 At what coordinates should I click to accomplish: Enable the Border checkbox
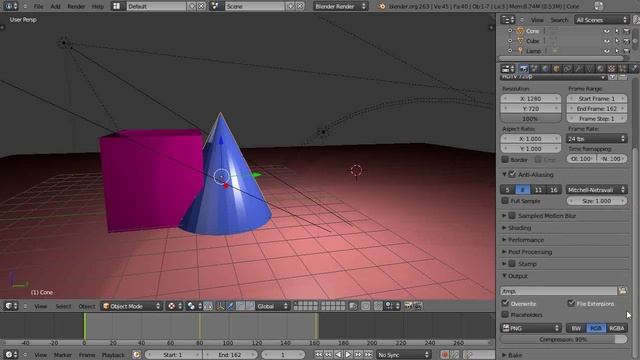[x=505, y=160]
